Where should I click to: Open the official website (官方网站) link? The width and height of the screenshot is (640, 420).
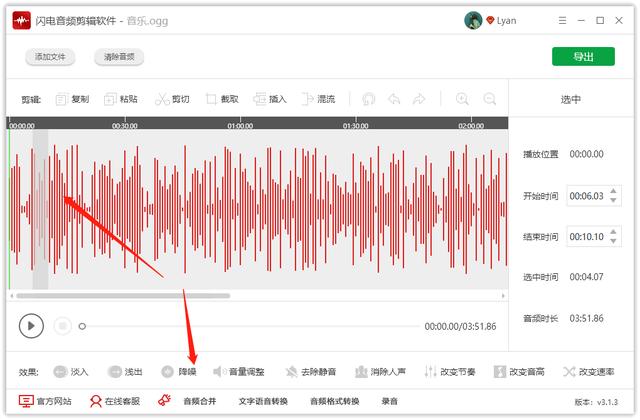pyautogui.click(x=45, y=401)
